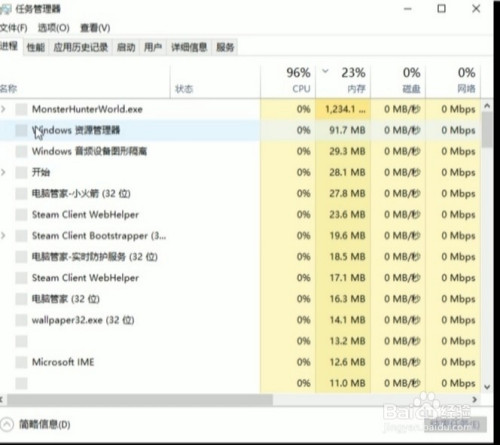This screenshot has width=500, height=445.
Task: Click the 13.2 MB memory cell
Action: [343, 341]
